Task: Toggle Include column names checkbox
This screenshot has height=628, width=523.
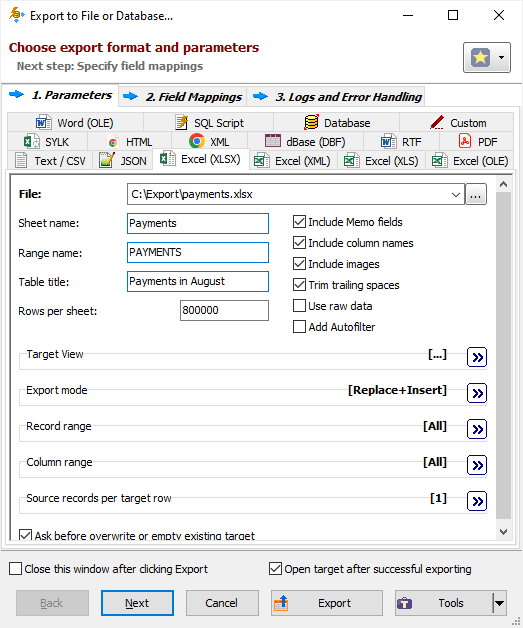Action: pos(299,243)
